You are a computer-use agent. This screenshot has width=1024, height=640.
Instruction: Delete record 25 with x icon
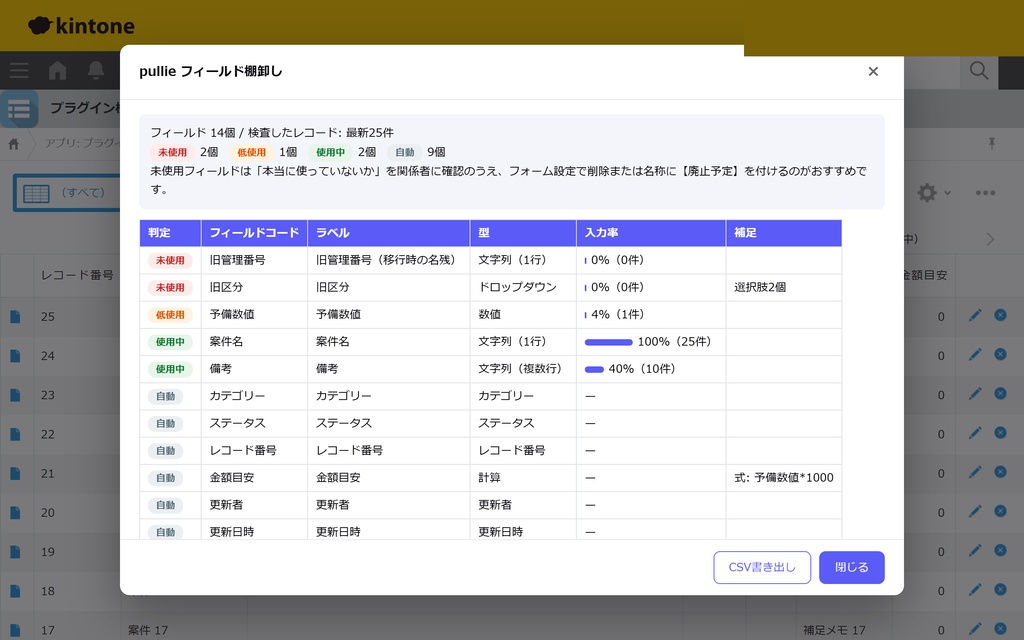[1000, 315]
